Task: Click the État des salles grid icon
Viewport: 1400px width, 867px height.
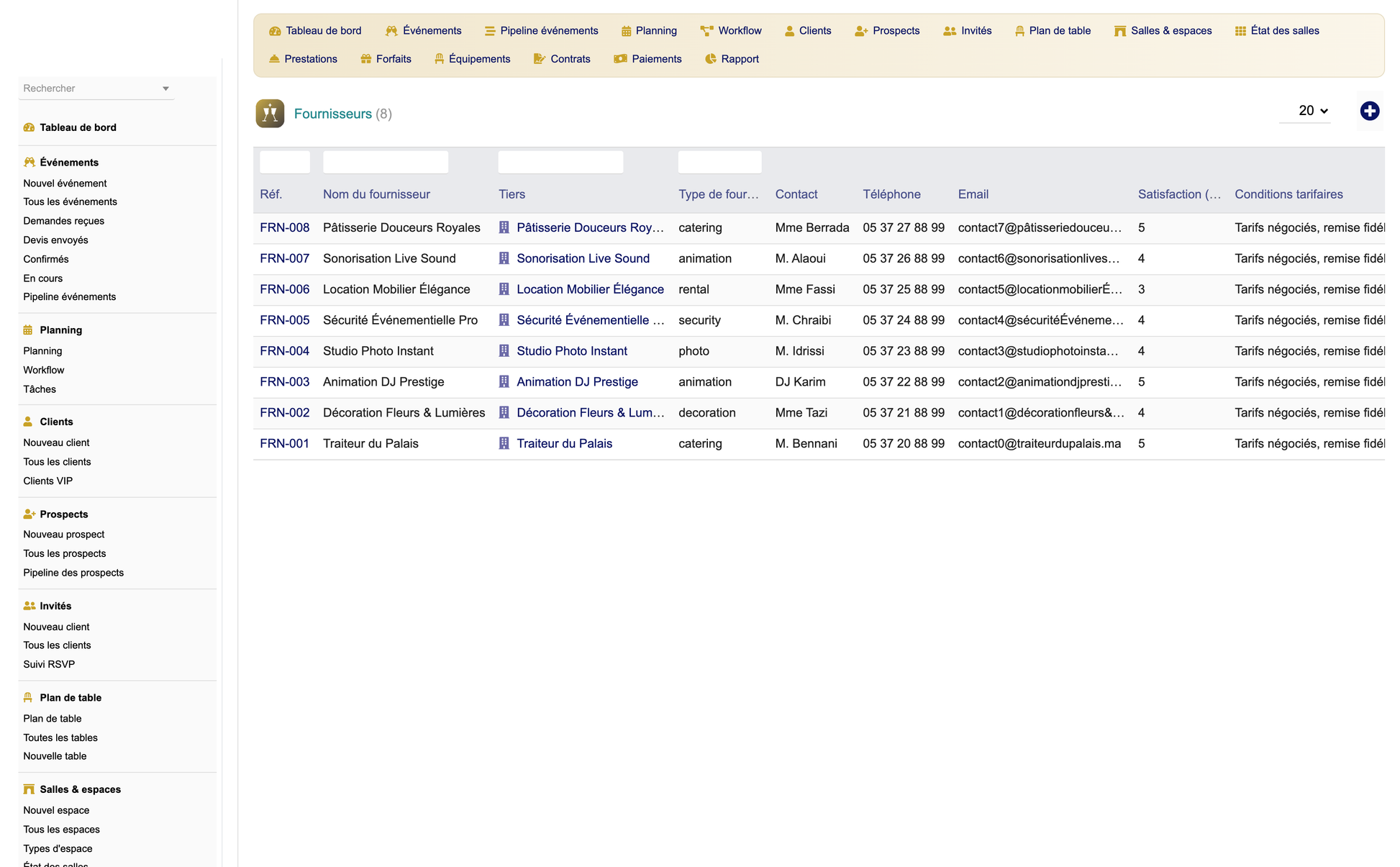Action: tap(1240, 31)
